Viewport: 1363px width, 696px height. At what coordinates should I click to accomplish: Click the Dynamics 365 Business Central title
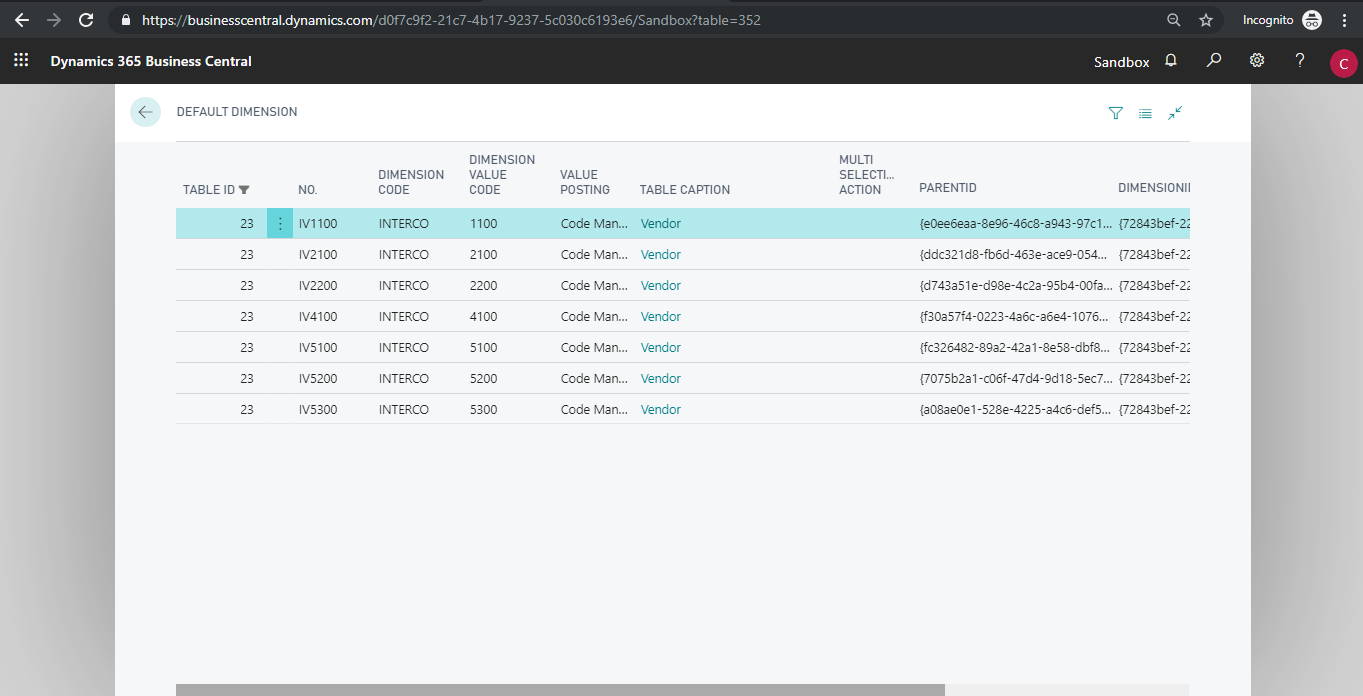[x=151, y=61]
